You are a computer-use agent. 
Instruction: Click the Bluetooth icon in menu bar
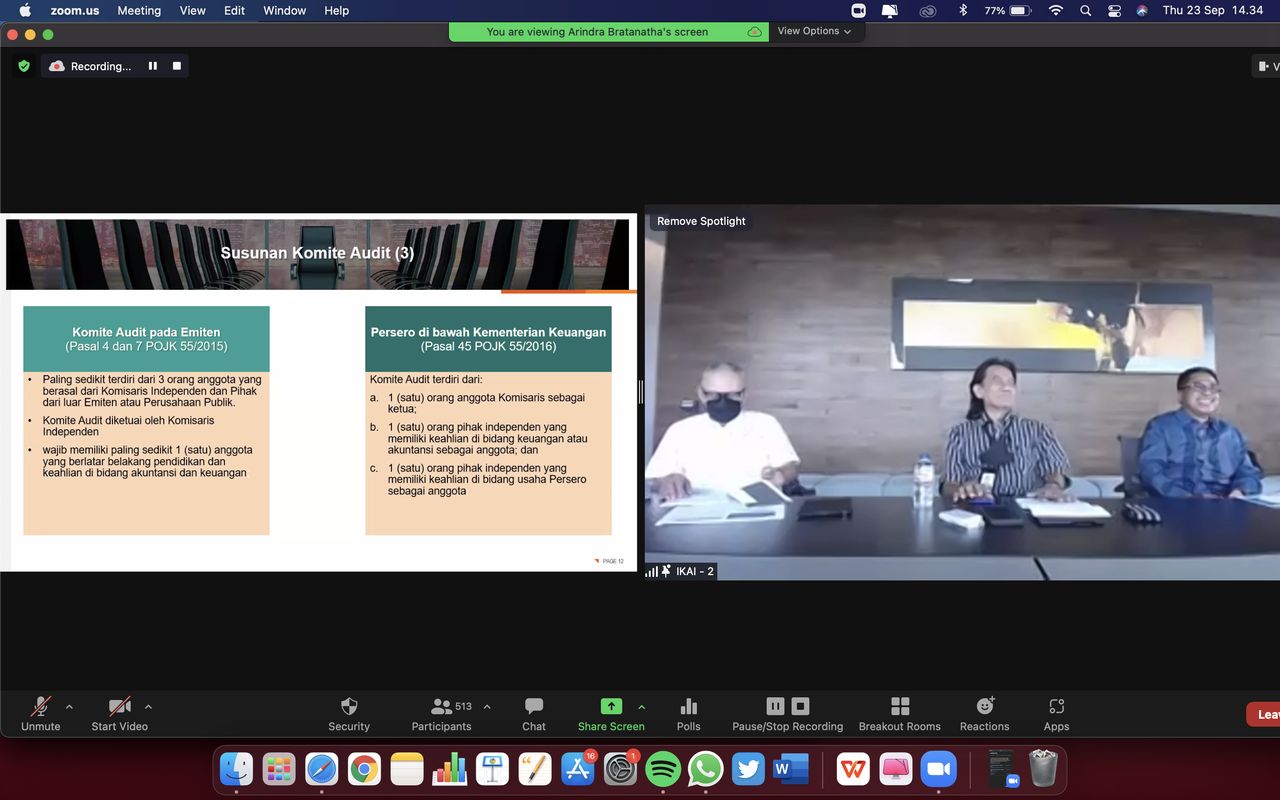963,10
